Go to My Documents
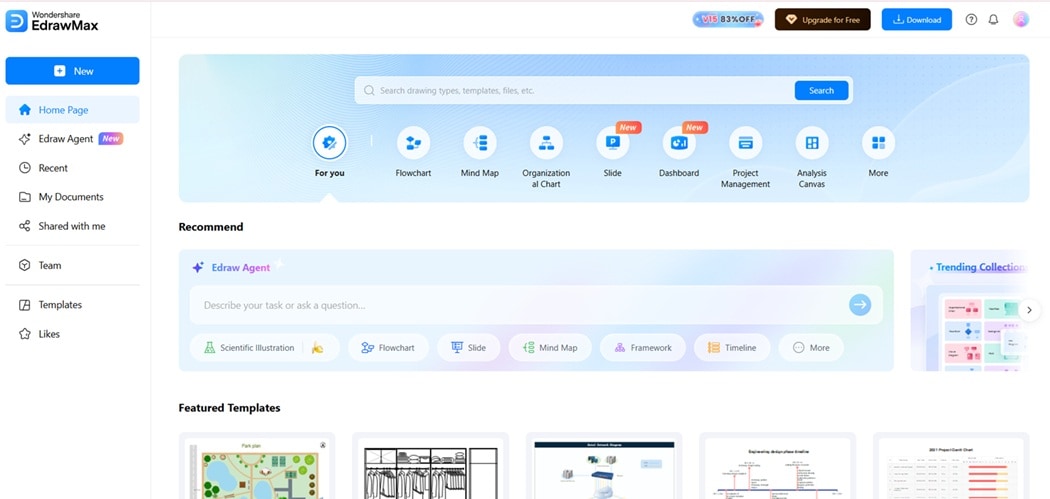This screenshot has height=499, width=1050. 72,197
